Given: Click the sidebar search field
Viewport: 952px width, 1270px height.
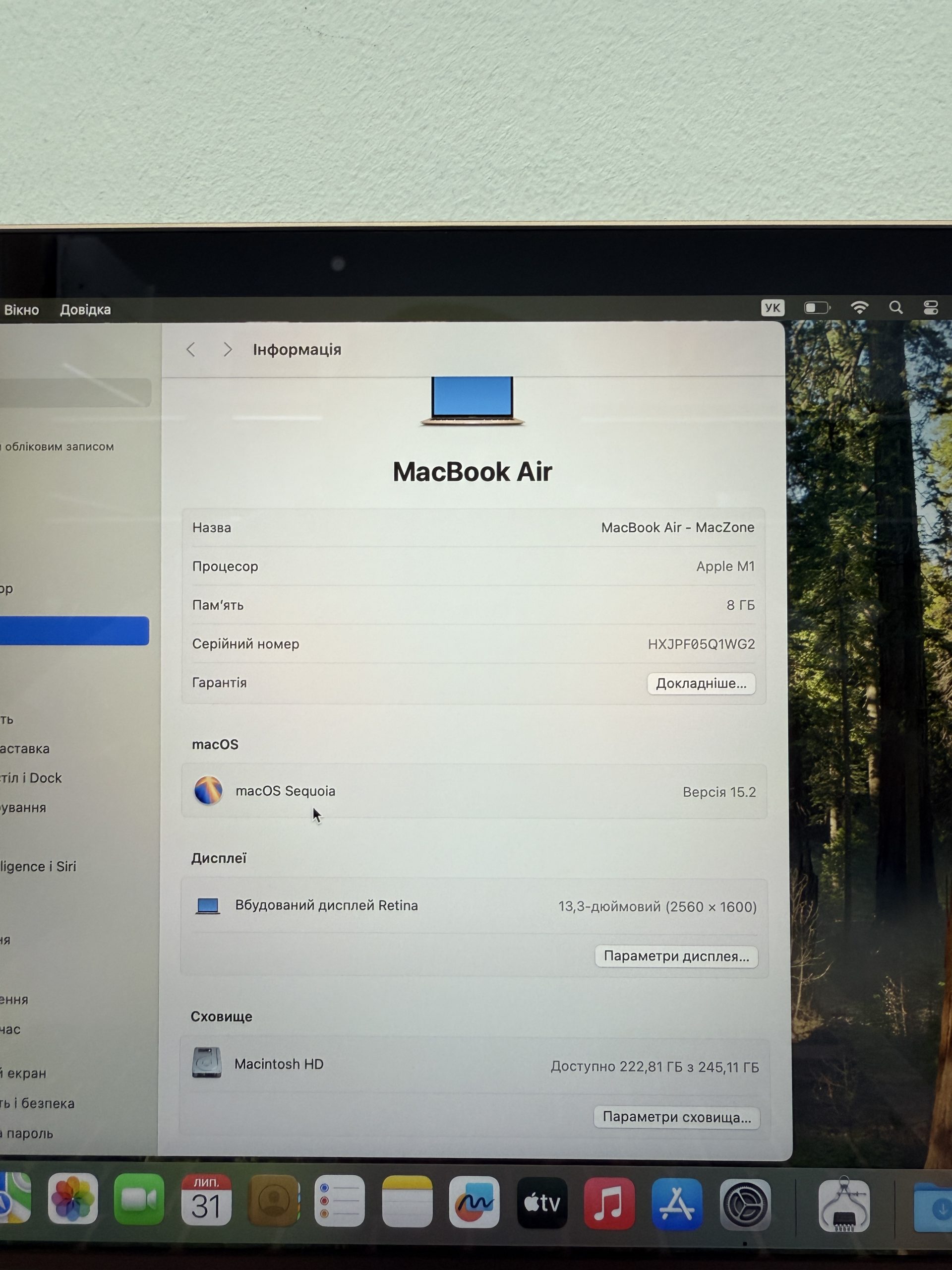Looking at the screenshot, I should coord(75,393).
